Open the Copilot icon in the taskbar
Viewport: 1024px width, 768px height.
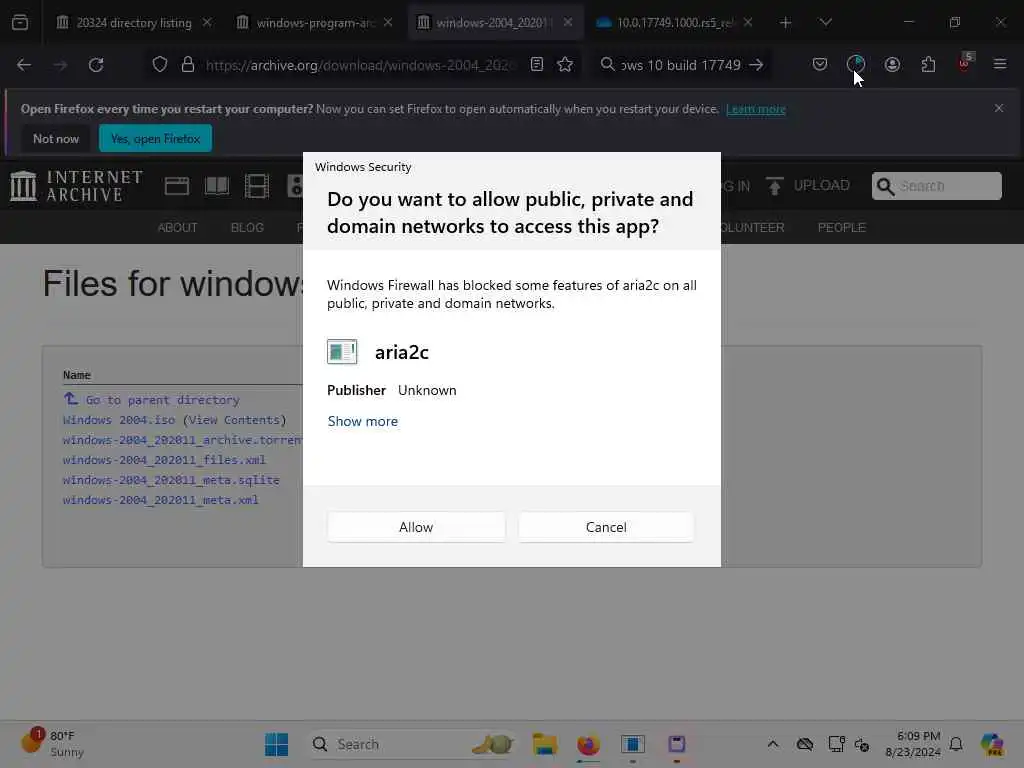click(x=992, y=744)
